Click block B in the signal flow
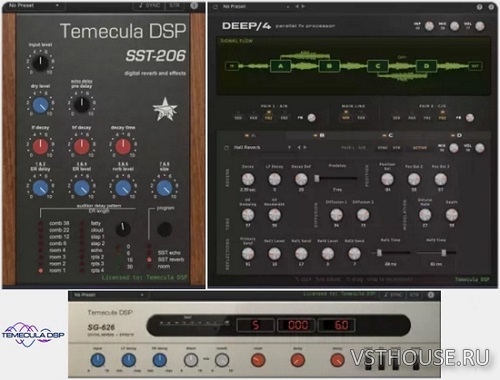Viewport: 500px width, 380px height. pos(329,66)
